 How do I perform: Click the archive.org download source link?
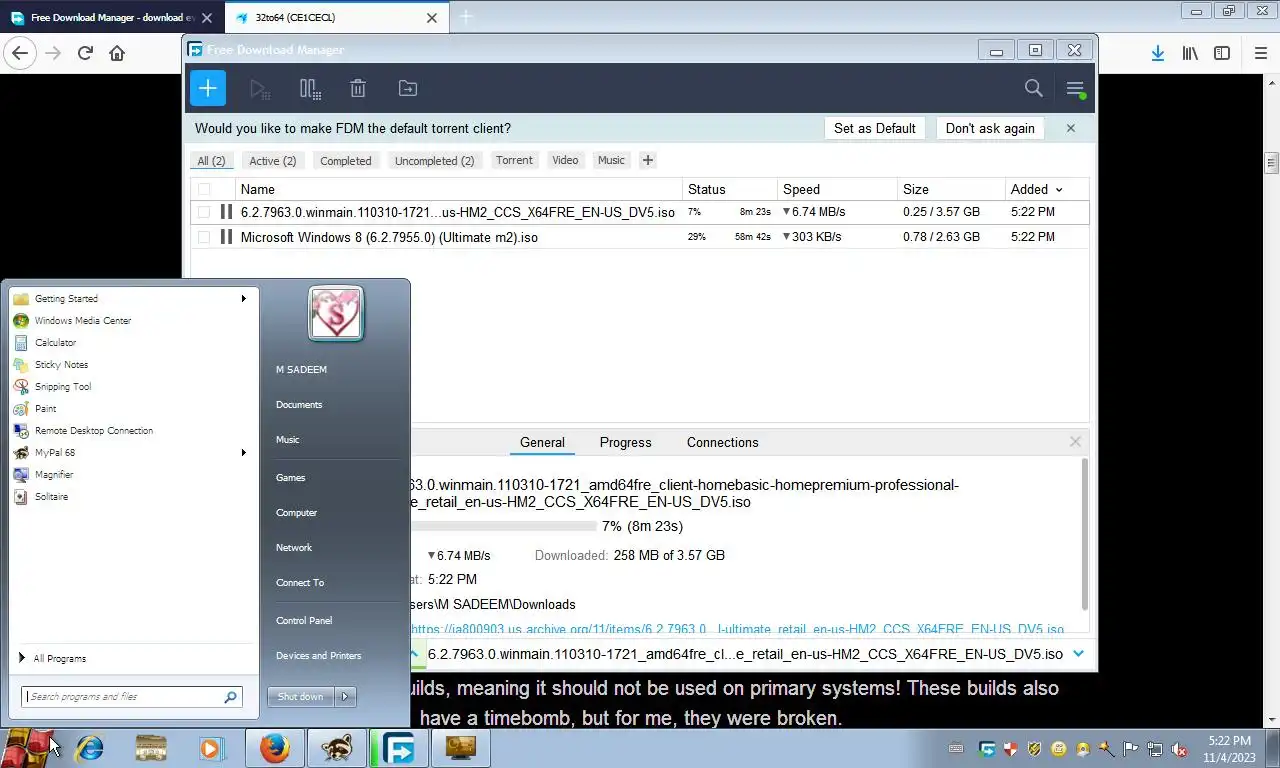[737, 630]
